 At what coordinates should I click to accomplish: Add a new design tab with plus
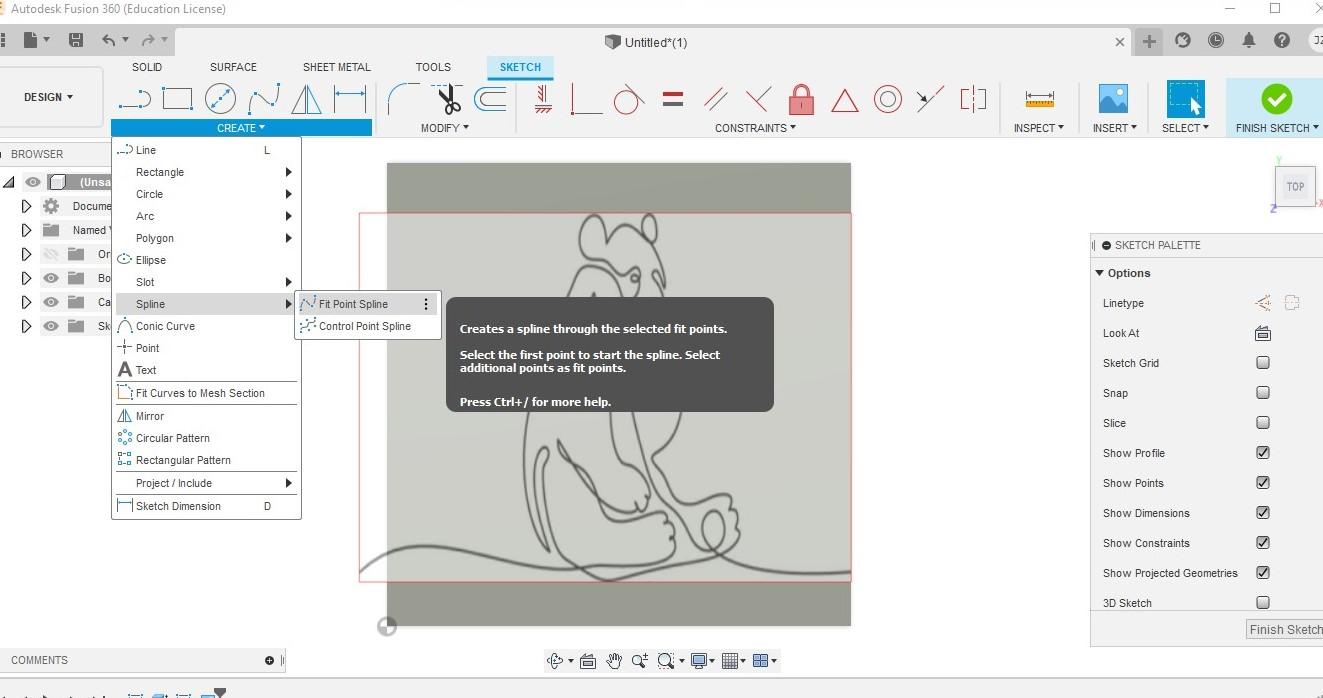(x=1149, y=41)
